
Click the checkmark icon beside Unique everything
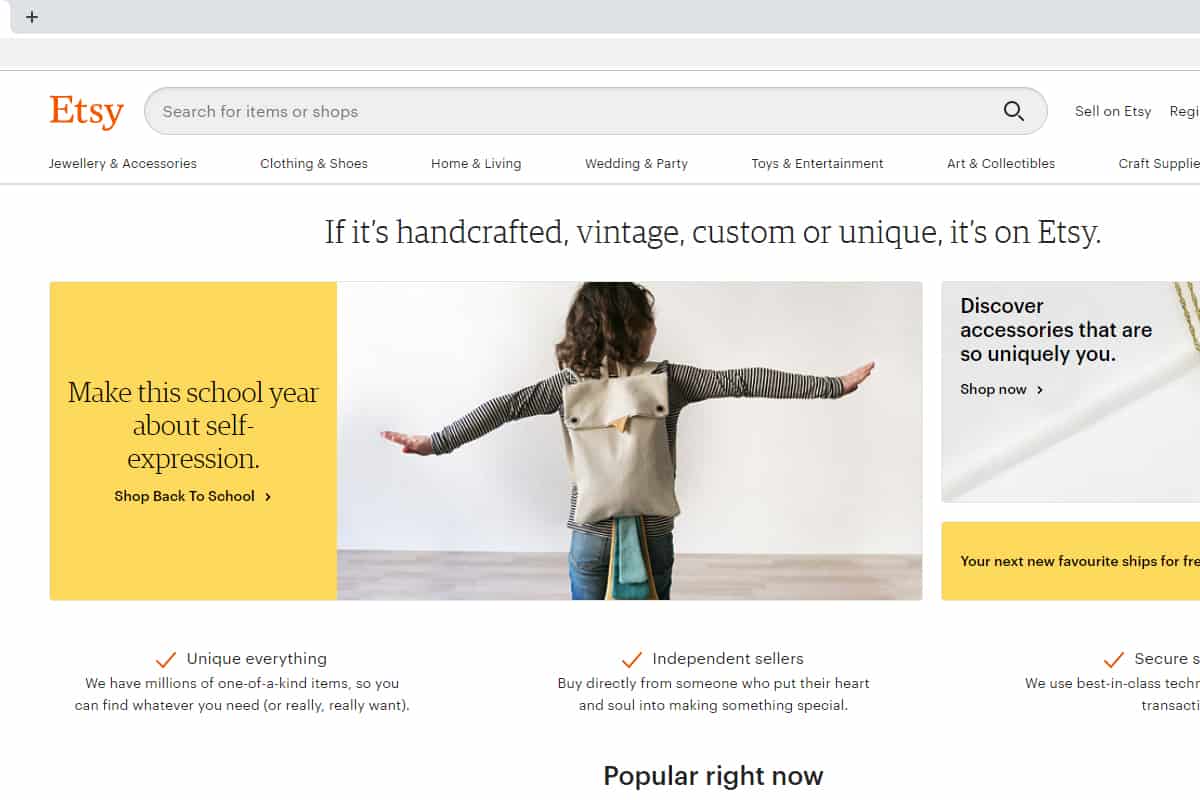click(x=166, y=659)
